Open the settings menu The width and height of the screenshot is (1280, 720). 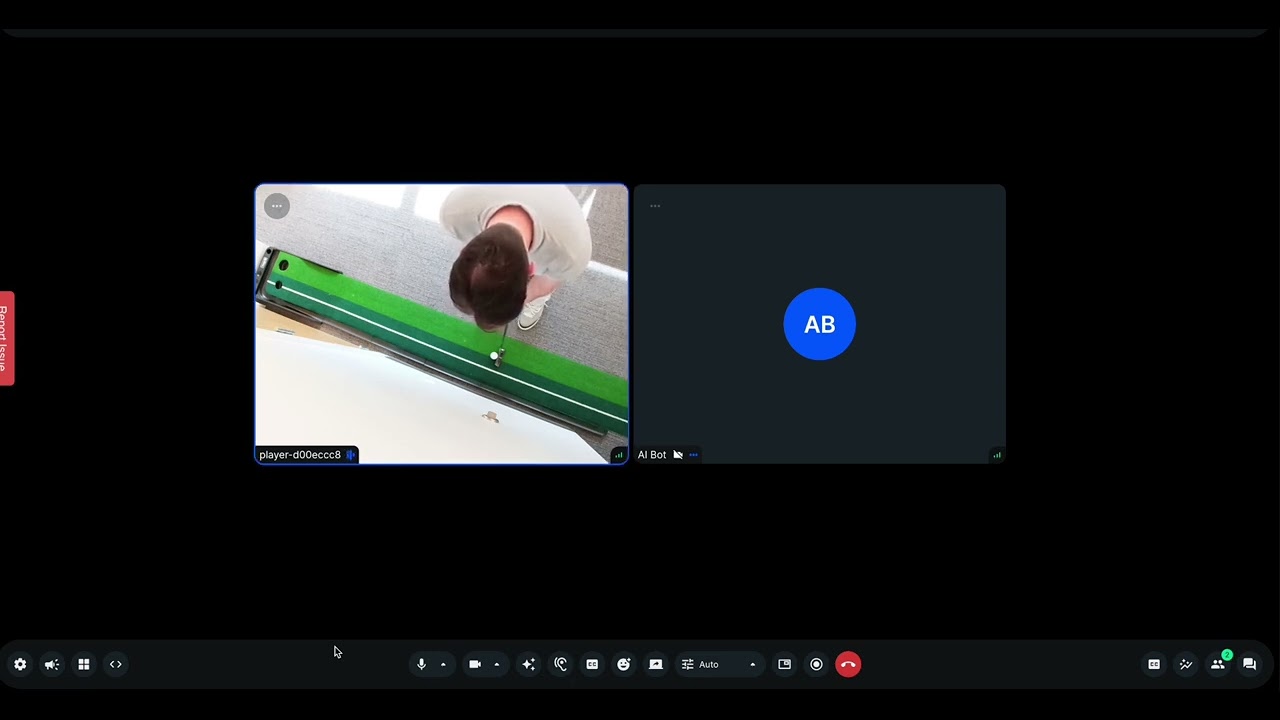click(20, 664)
